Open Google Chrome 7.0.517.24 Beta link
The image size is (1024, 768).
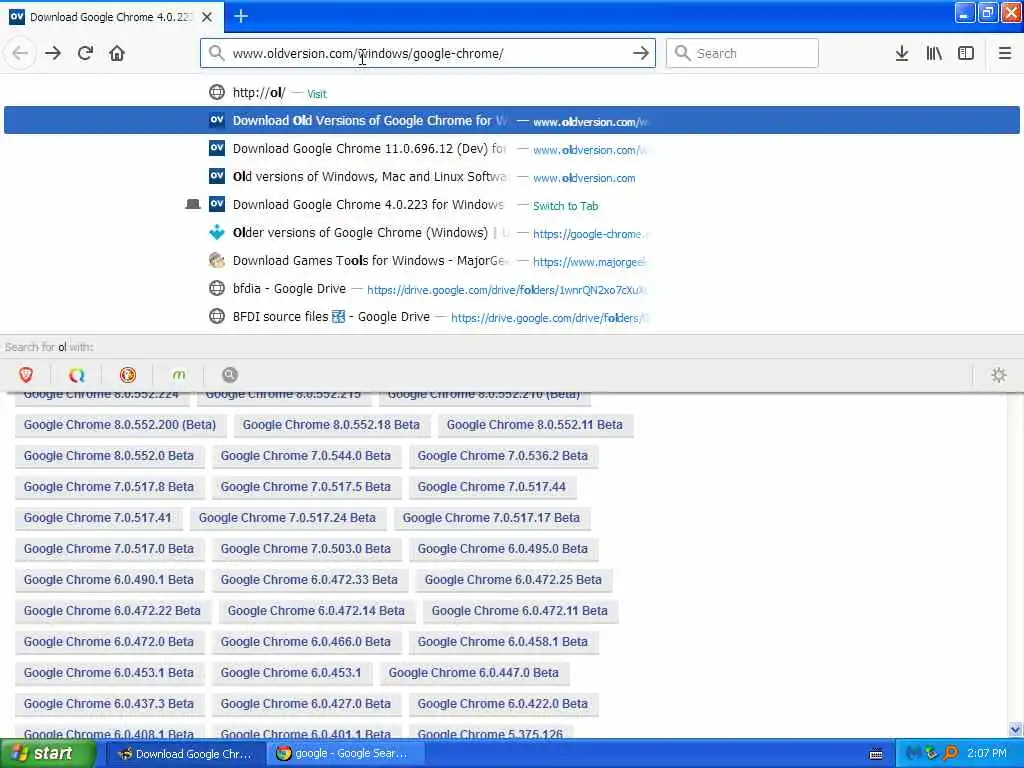tap(287, 518)
